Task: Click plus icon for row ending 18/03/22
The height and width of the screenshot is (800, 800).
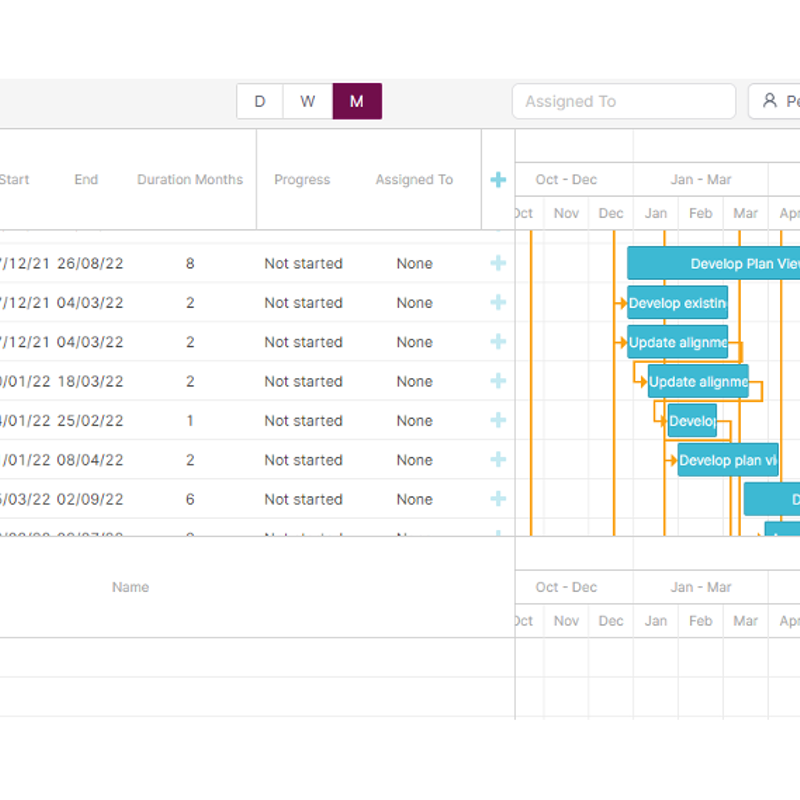Action: [x=498, y=381]
